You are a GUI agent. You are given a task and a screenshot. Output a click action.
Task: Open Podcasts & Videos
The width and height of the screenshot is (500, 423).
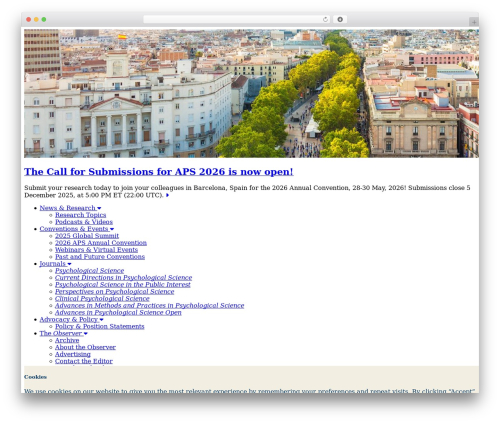tap(84, 222)
